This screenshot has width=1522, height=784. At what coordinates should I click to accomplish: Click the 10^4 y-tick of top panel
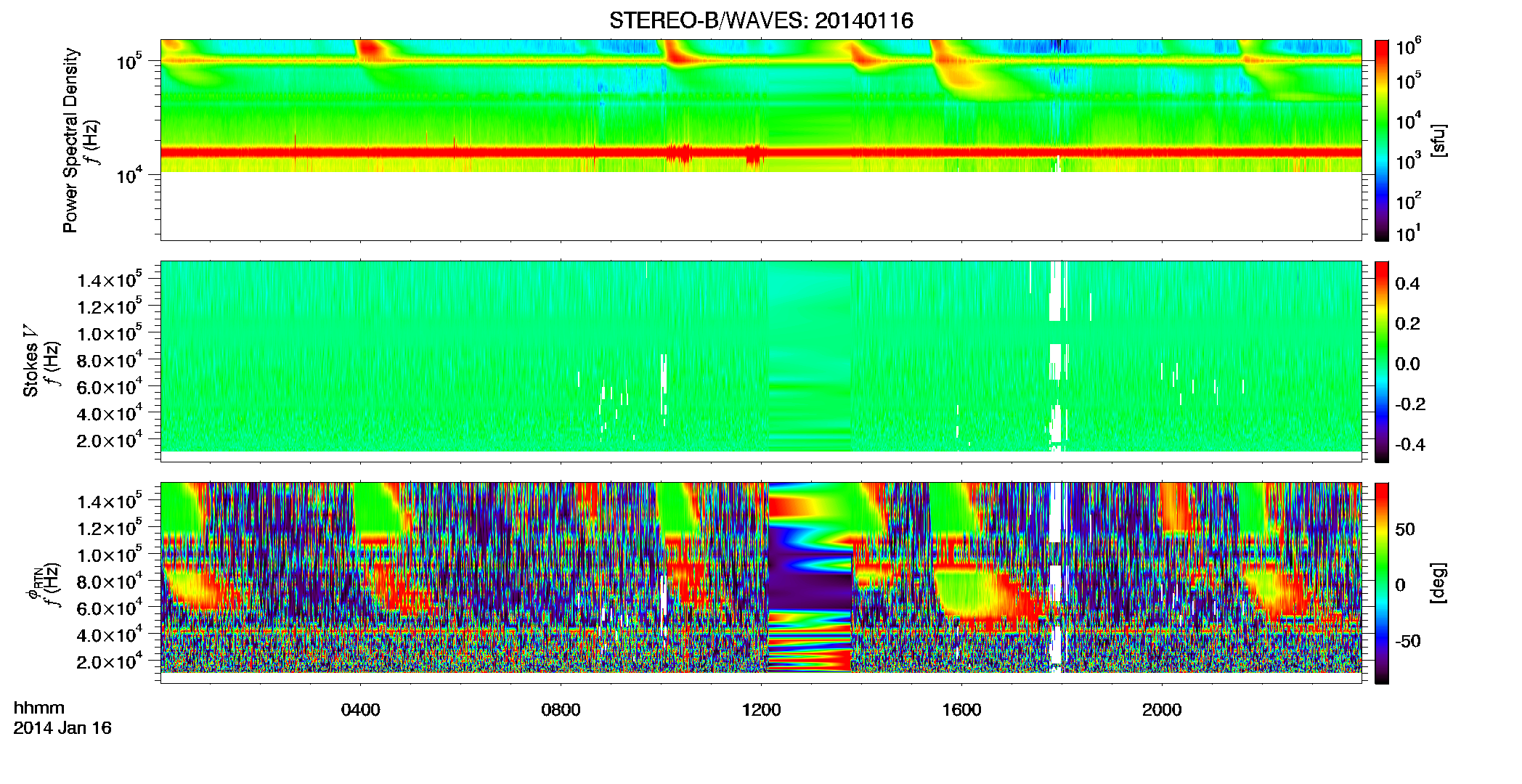(129, 175)
